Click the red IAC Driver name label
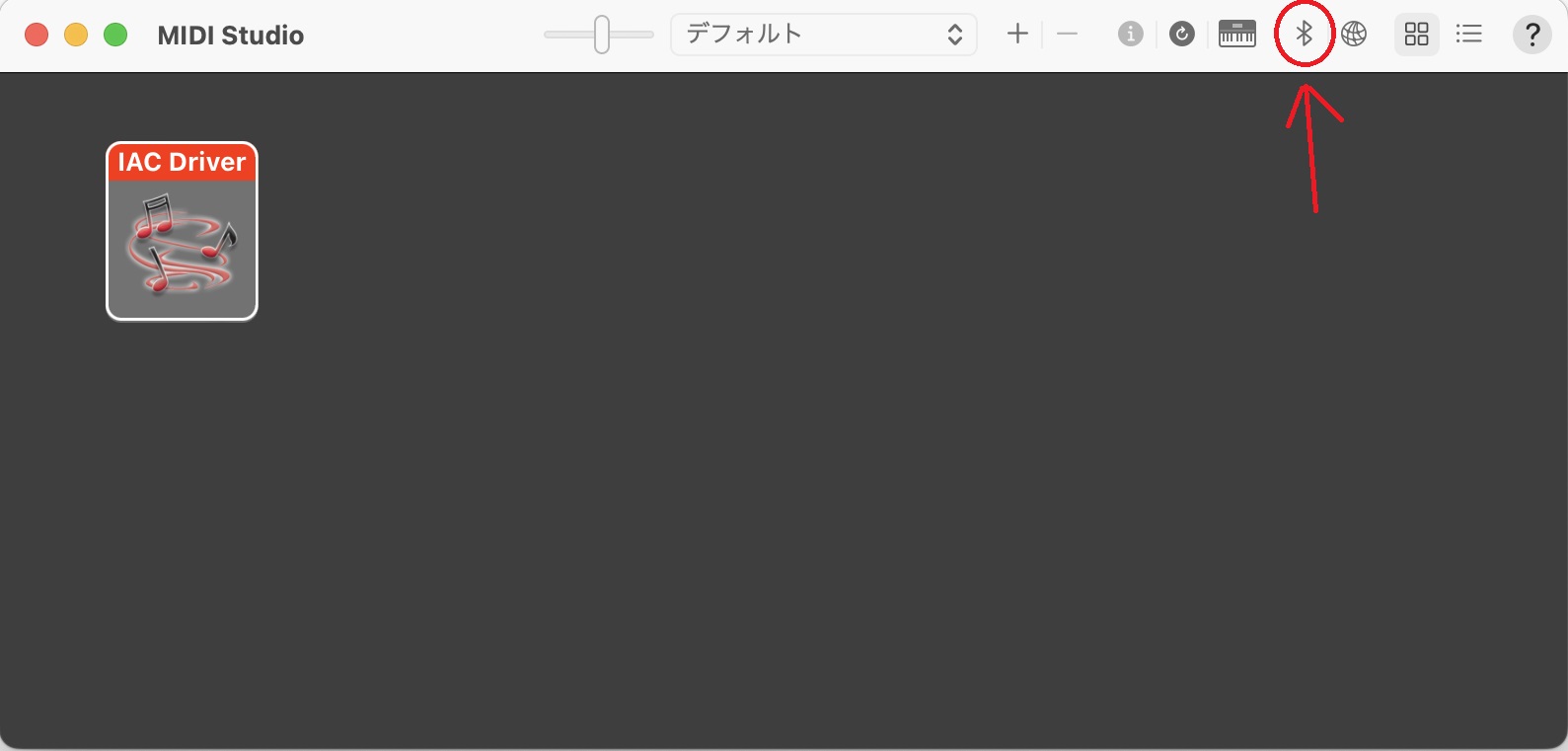Screen dimensions: 1568x751 coord(182,162)
